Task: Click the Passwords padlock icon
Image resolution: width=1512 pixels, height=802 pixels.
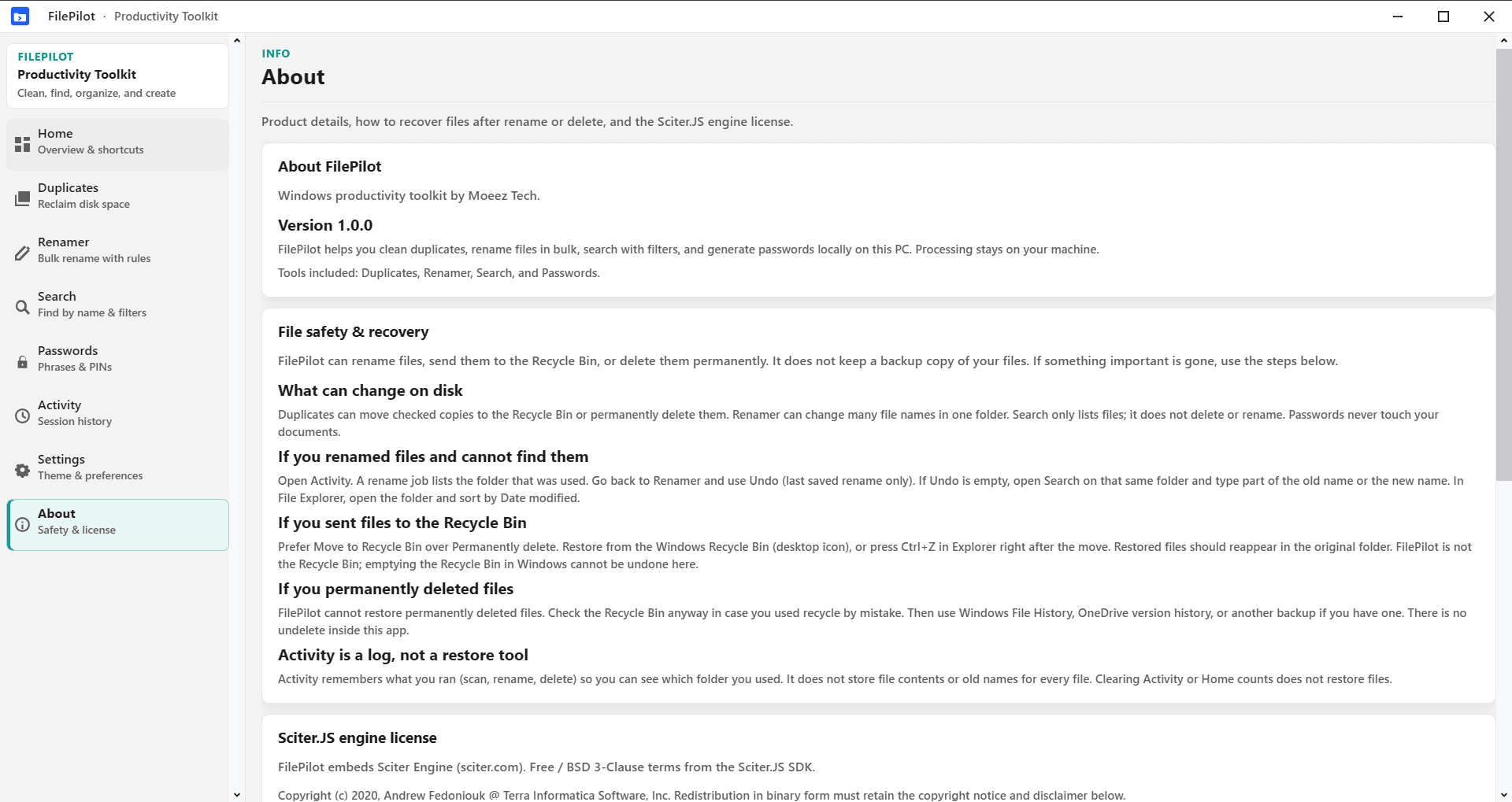Action: click(x=22, y=362)
